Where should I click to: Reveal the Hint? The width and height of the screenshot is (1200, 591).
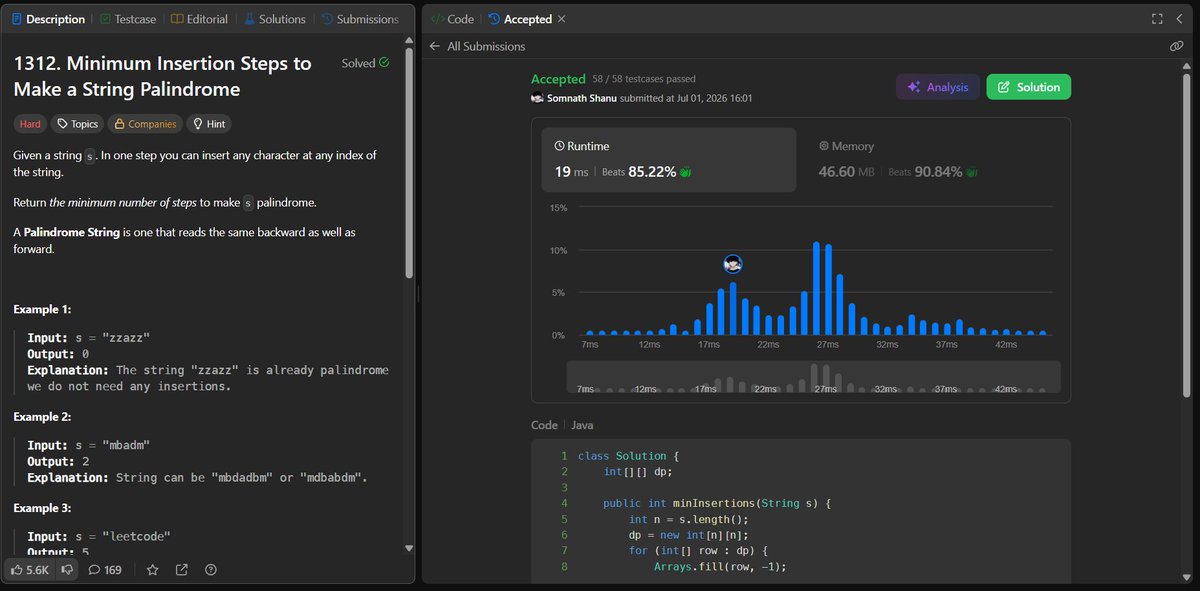click(x=209, y=124)
